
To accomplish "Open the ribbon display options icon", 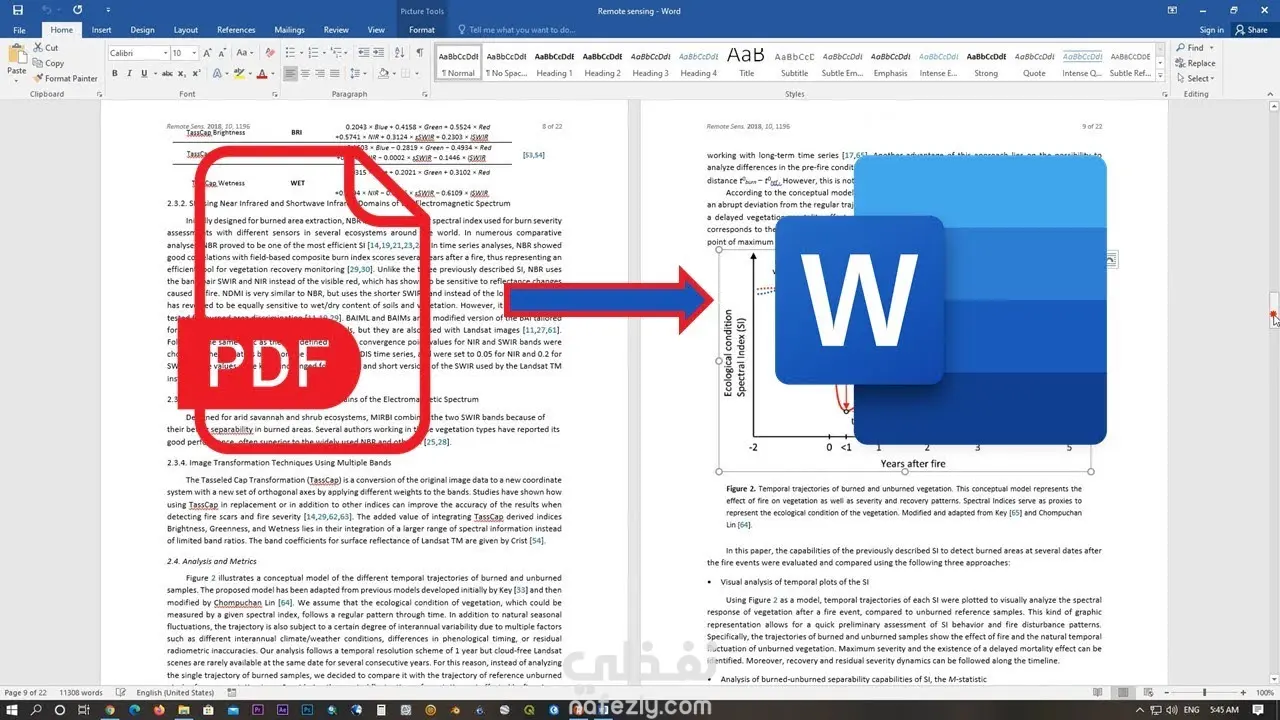I will coord(1171,10).
